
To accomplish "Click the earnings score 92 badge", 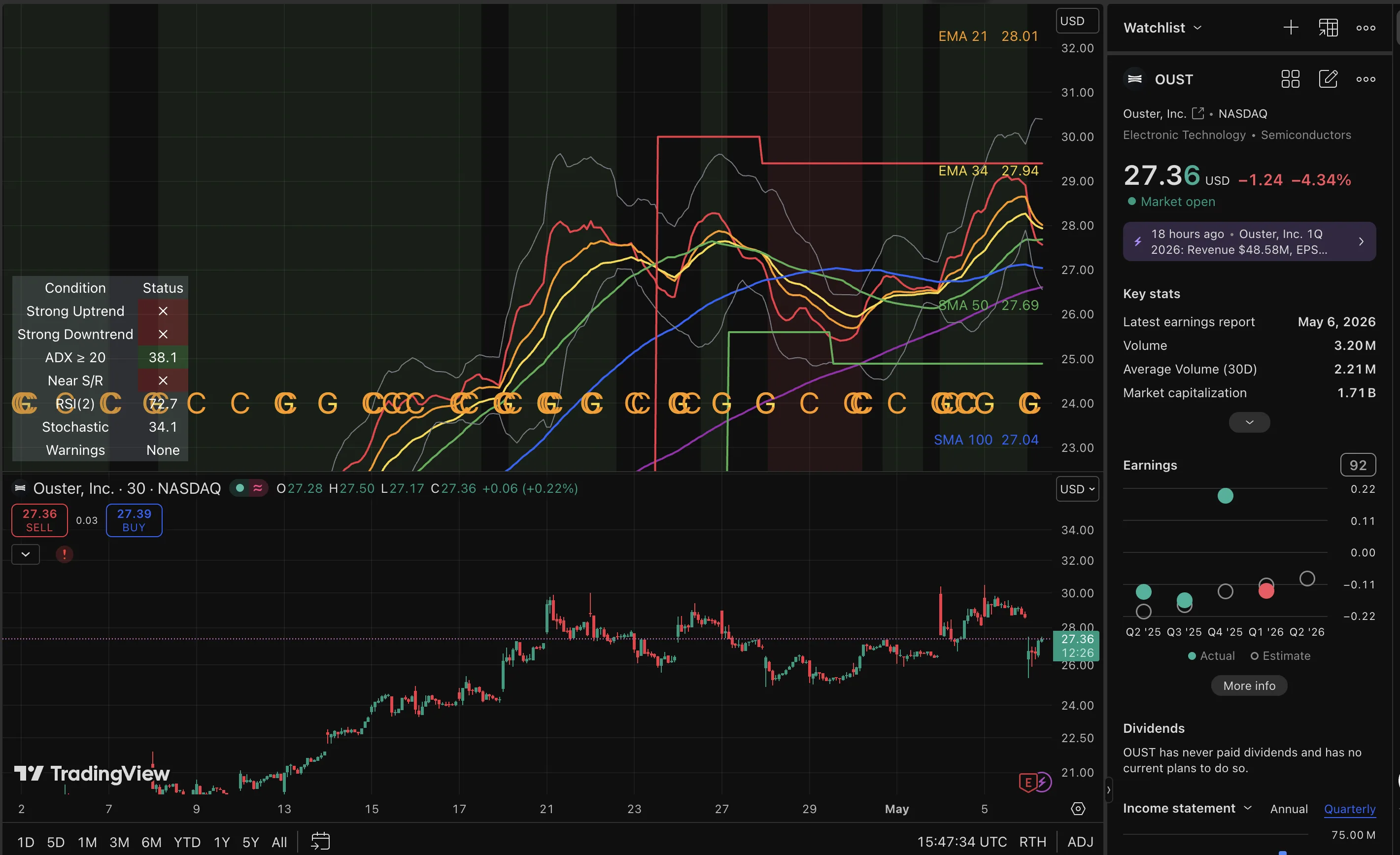I will point(1358,465).
